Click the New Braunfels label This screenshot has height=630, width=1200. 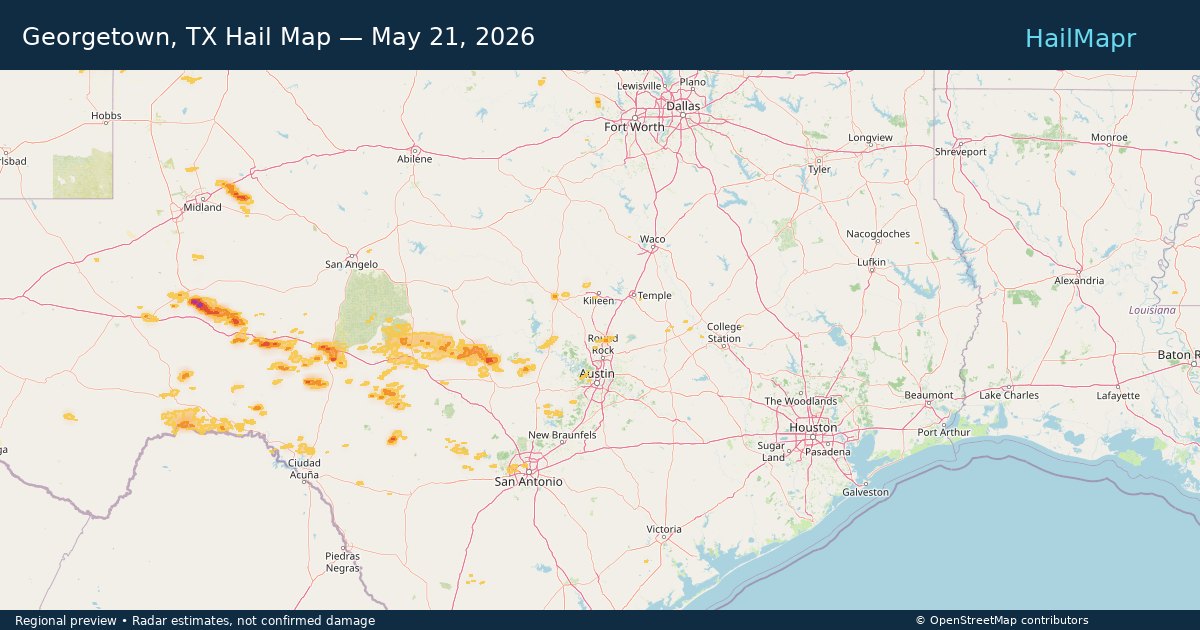pyautogui.click(x=562, y=435)
